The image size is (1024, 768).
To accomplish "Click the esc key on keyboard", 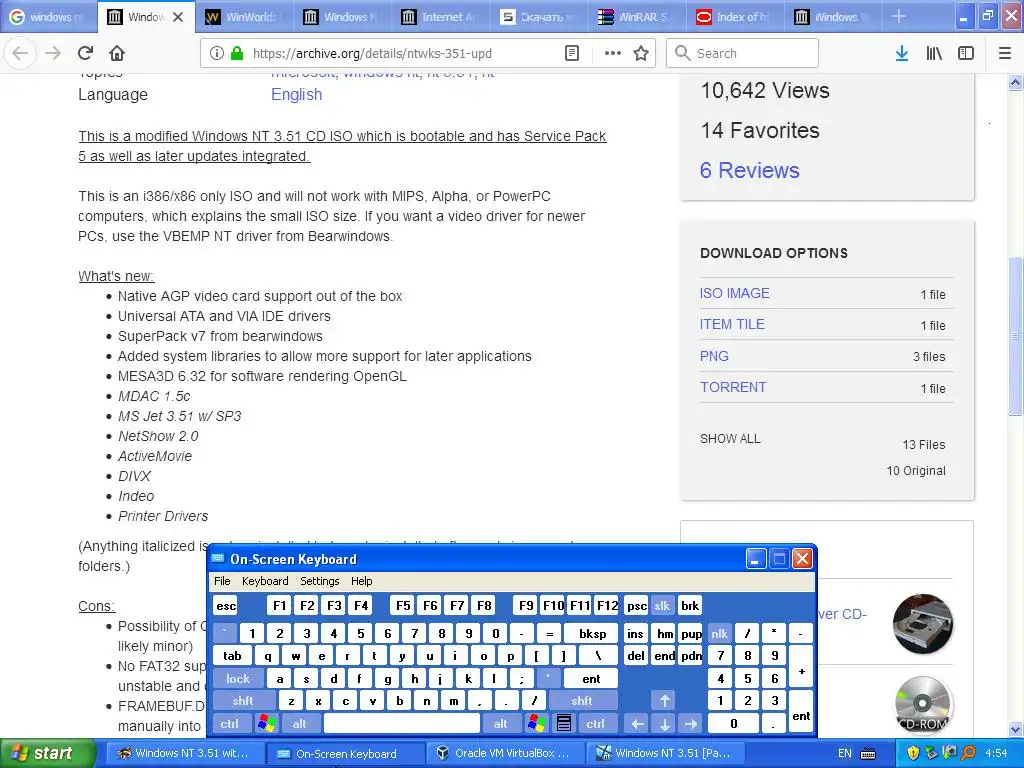I will (226, 605).
